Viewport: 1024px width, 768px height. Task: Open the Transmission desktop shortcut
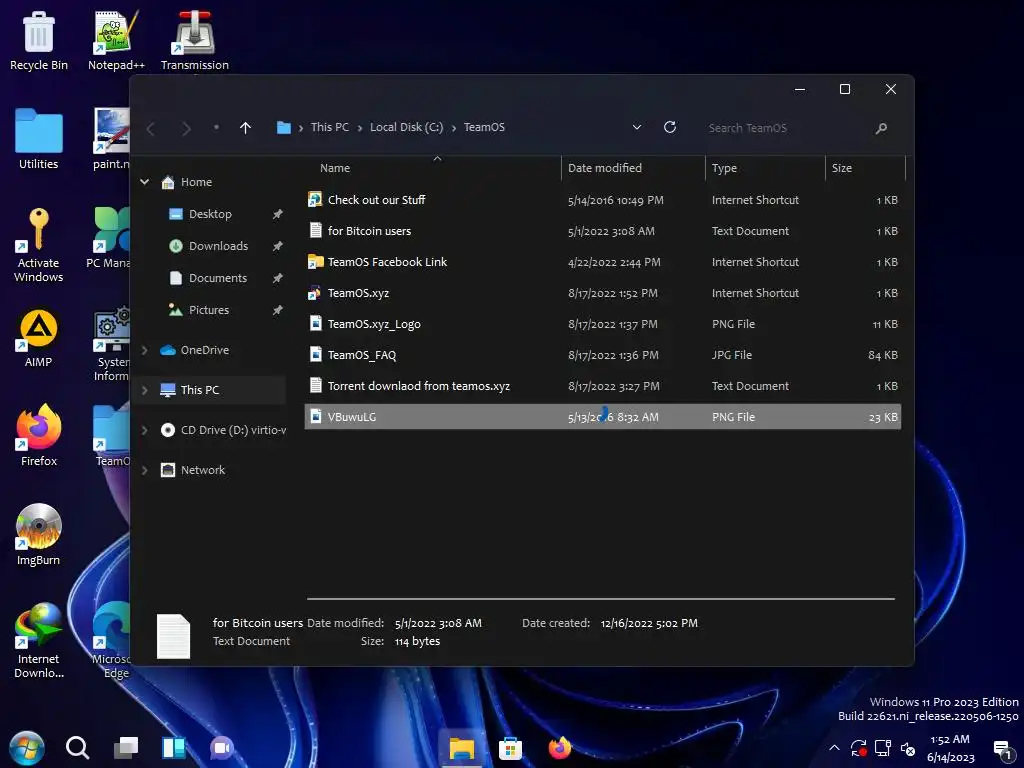point(194,40)
